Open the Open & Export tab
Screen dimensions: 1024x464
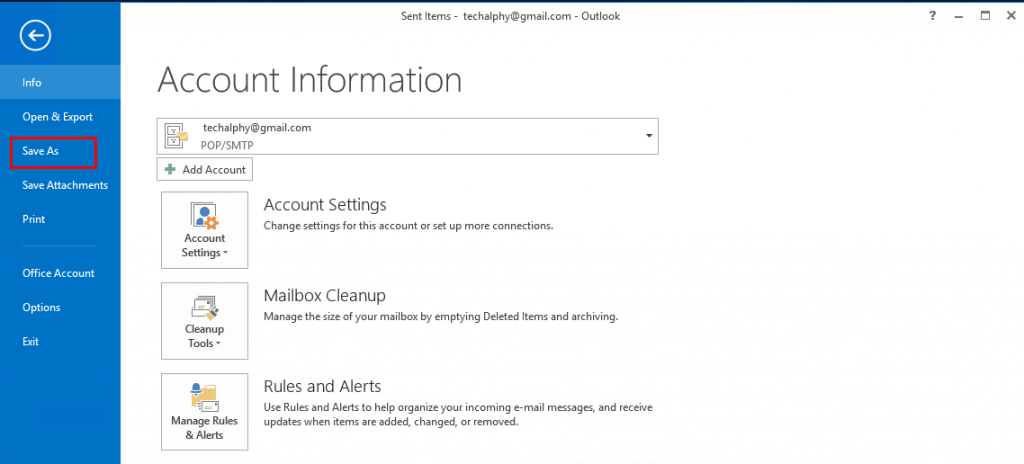point(60,116)
